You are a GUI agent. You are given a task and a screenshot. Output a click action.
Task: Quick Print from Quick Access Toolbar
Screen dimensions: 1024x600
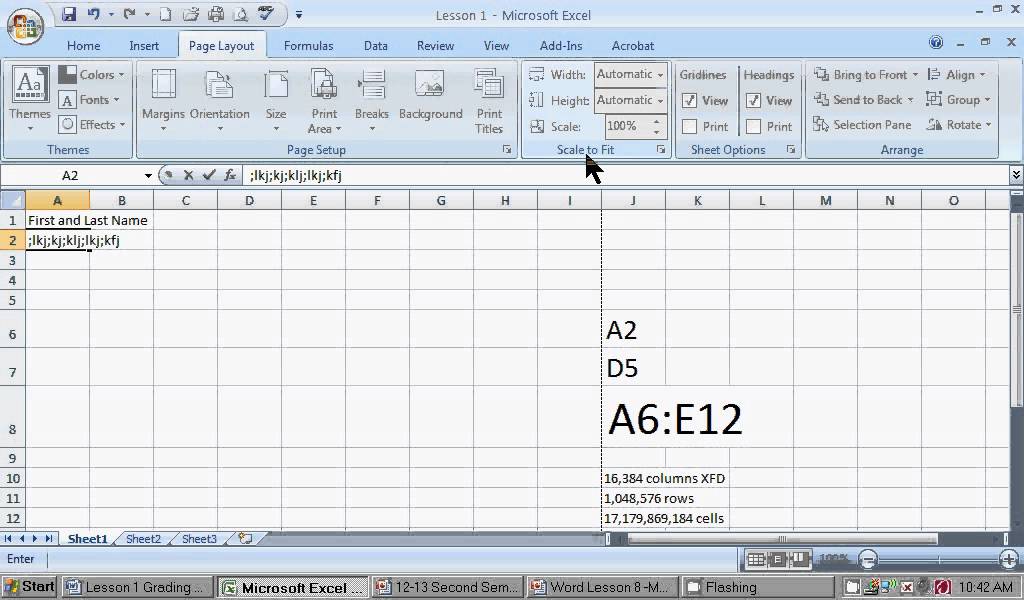[216, 14]
